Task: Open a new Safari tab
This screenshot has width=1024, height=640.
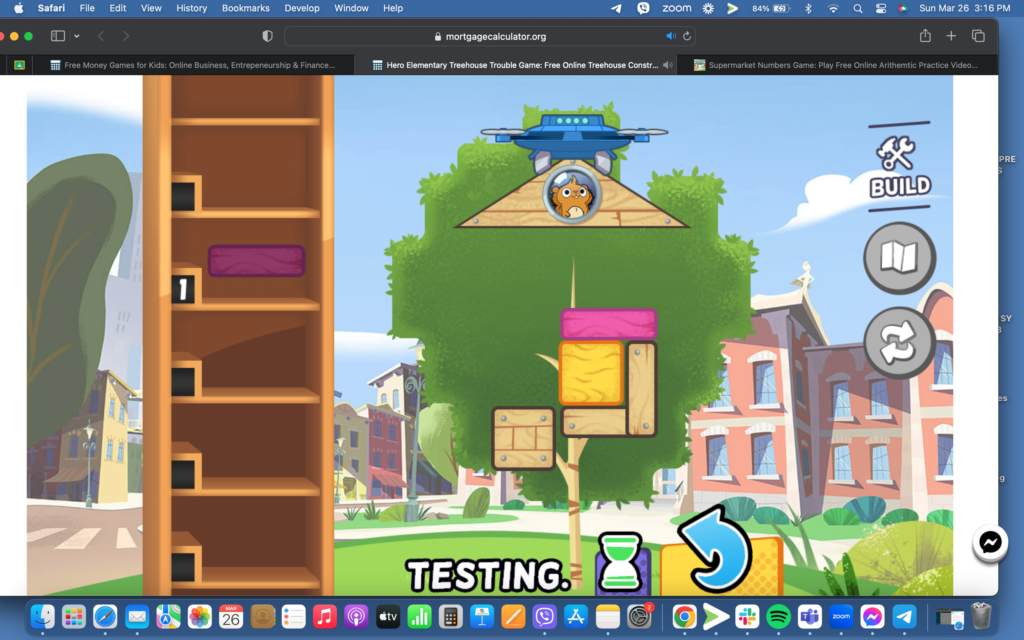Action: click(x=951, y=36)
